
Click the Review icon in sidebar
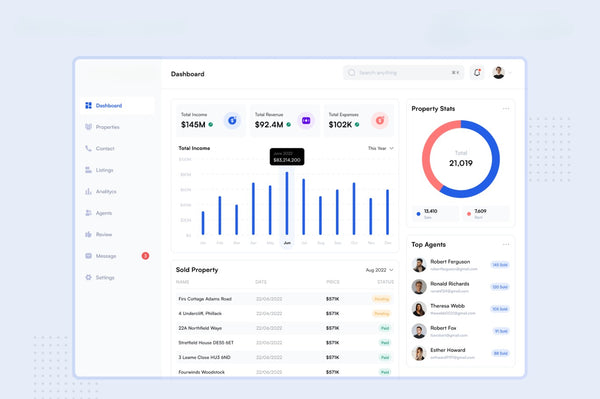(x=88, y=234)
